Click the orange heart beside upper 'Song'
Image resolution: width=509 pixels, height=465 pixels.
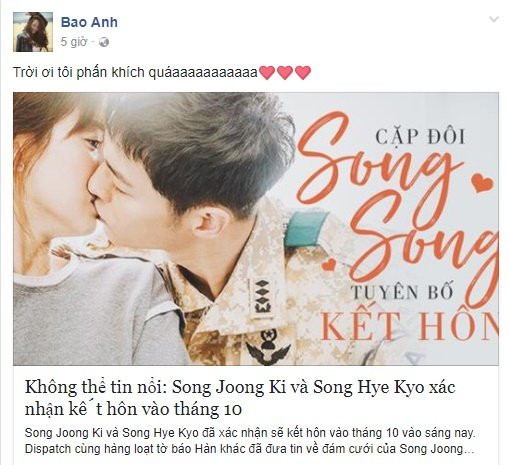(481, 182)
